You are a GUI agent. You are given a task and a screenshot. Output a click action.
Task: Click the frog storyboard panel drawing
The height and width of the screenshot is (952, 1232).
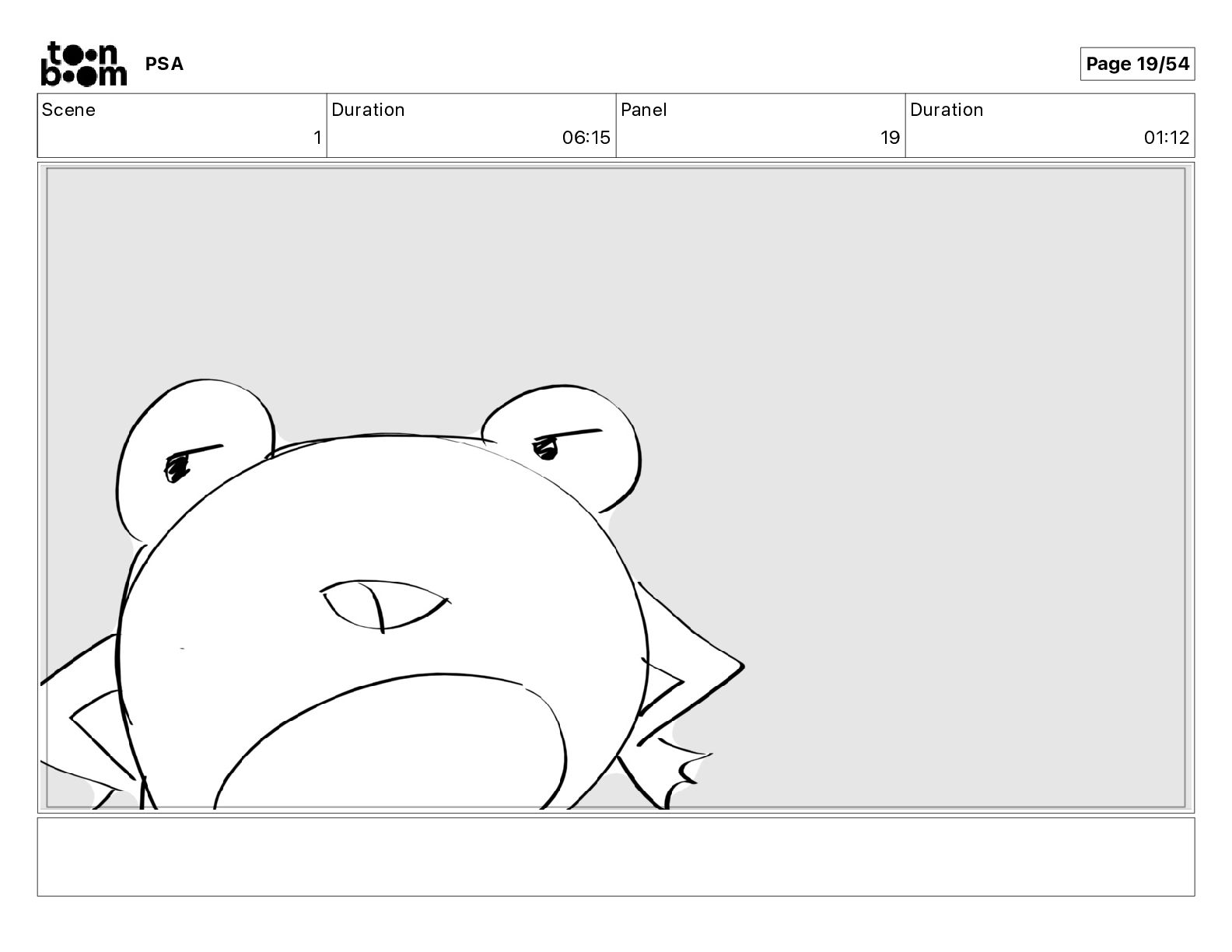(616, 488)
